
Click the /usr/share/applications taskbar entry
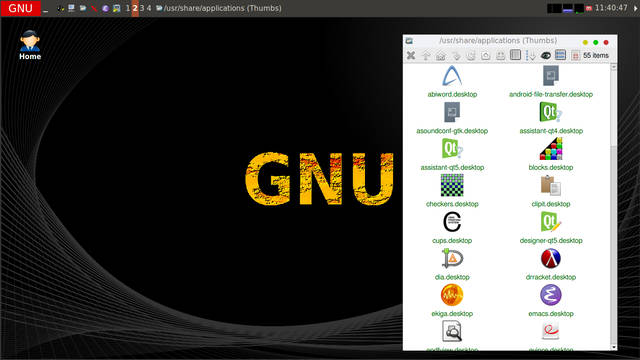[219, 8]
